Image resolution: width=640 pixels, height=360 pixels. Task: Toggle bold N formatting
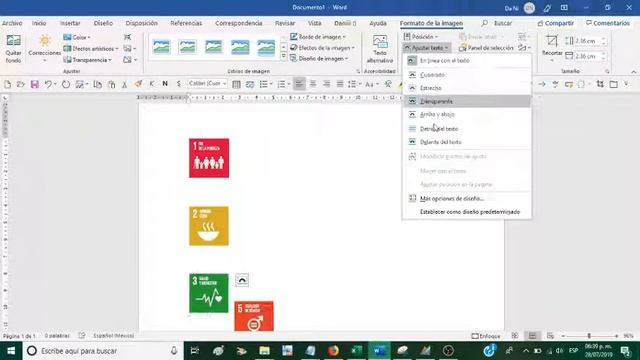pyautogui.click(x=165, y=84)
